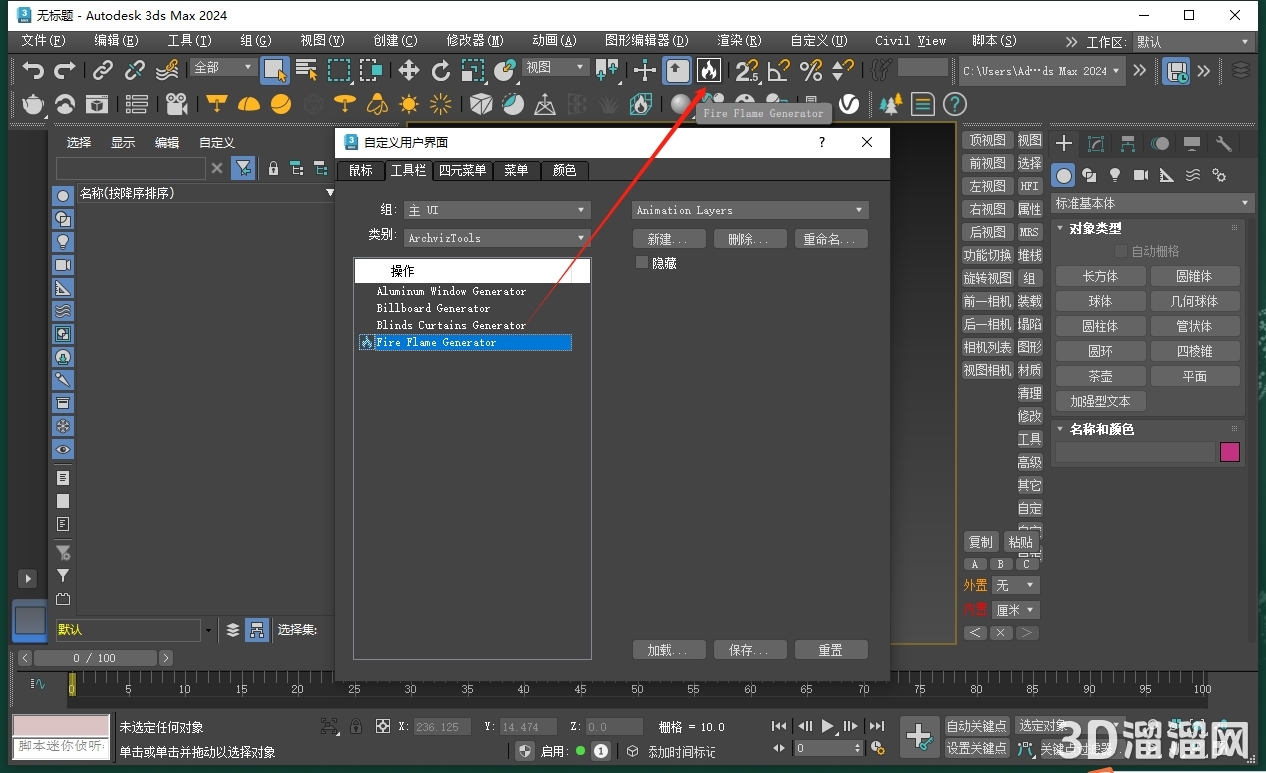Image resolution: width=1266 pixels, height=773 pixels.
Task: Open the 脚本(S) menu
Action: click(x=994, y=41)
